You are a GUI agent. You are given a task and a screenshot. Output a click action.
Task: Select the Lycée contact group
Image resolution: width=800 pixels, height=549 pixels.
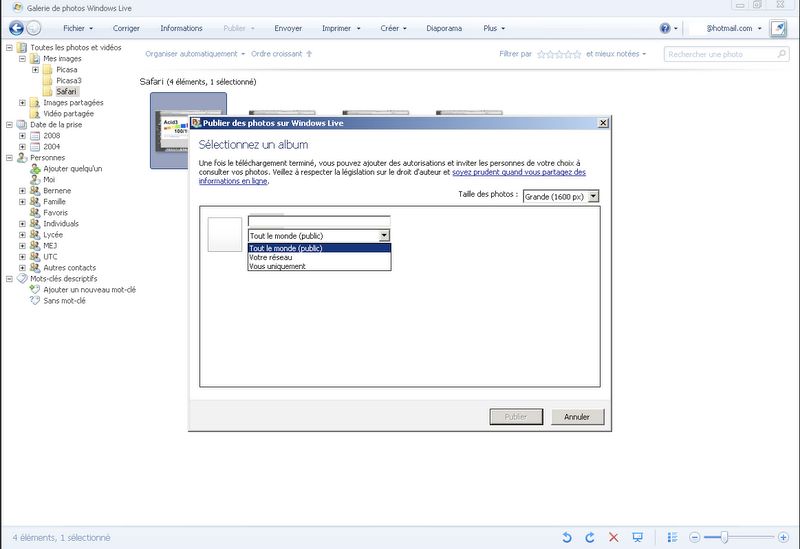(x=53, y=235)
